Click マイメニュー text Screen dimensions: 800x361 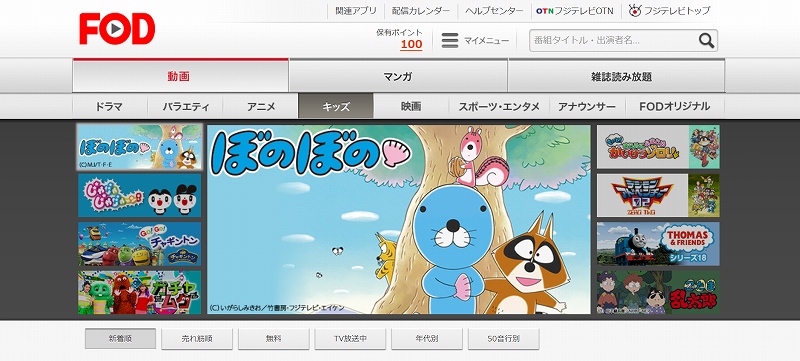[486, 41]
